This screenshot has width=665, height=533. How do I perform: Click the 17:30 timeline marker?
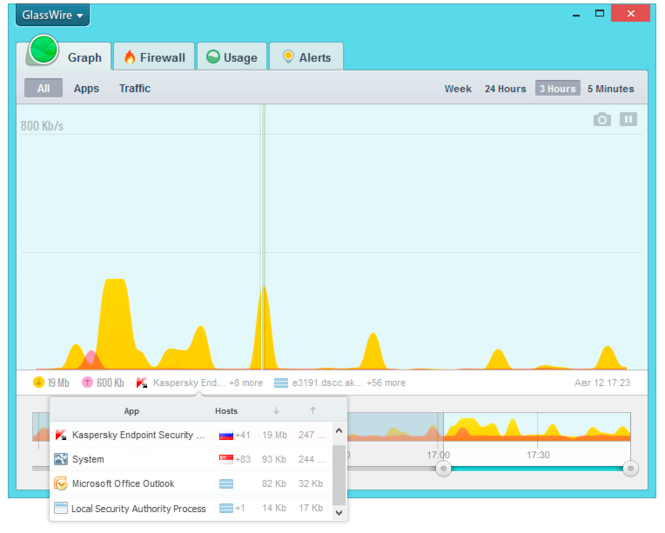click(538, 455)
